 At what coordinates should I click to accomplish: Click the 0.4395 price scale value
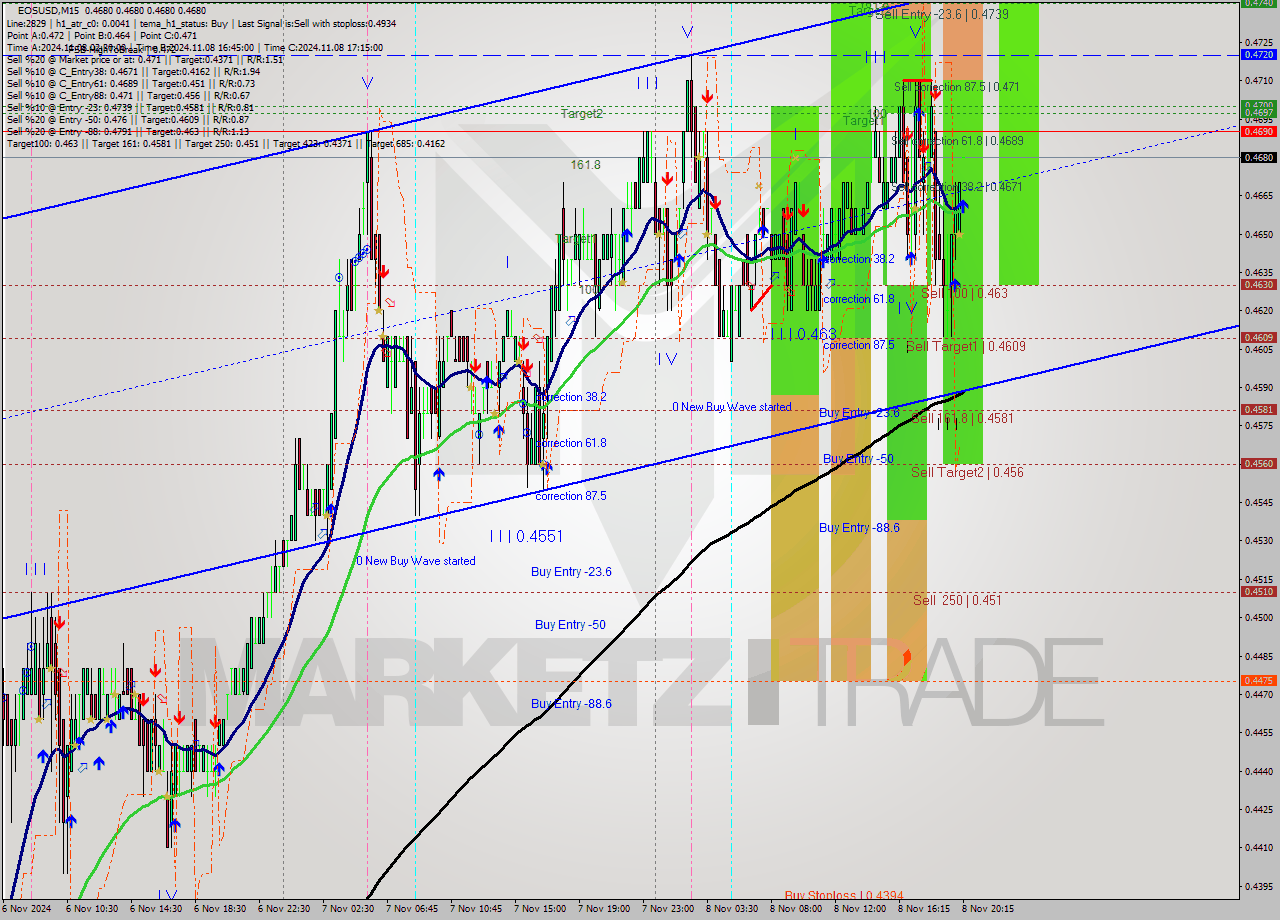[x=1258, y=886]
